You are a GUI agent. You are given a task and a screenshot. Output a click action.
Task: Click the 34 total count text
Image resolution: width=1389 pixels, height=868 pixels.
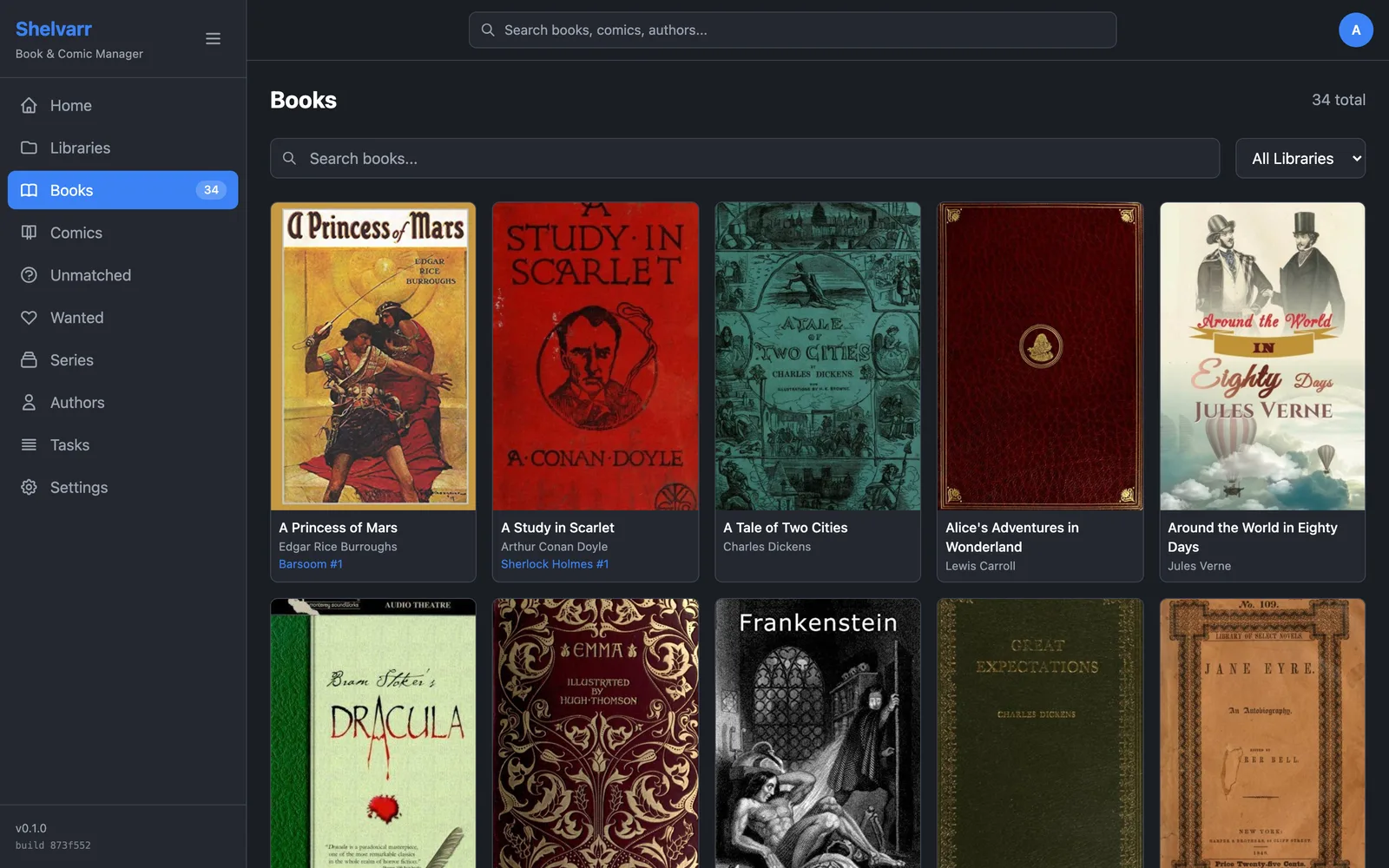[1339, 100]
